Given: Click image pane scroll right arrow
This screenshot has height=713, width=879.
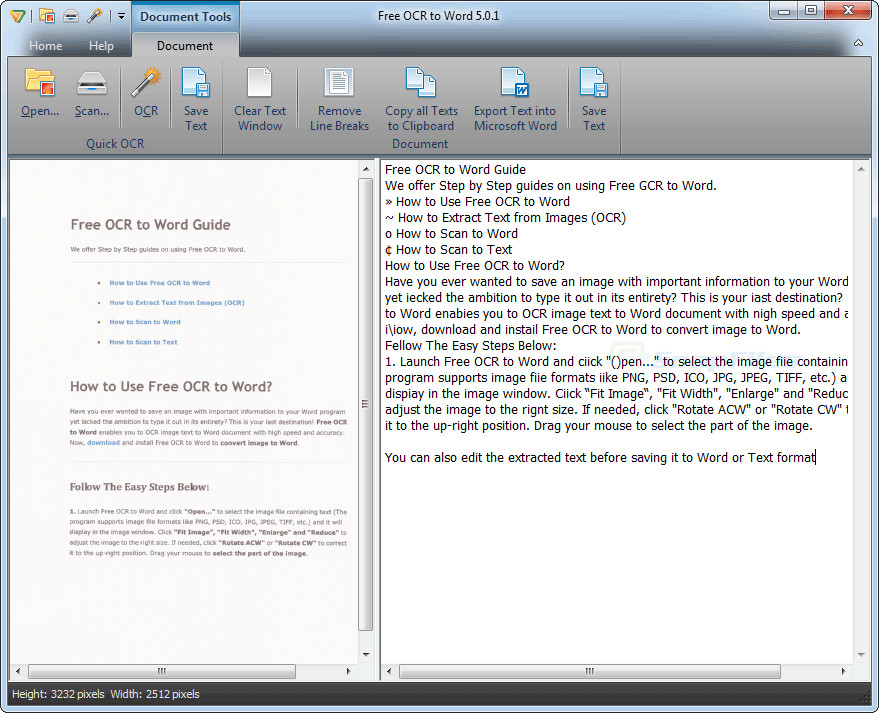Looking at the screenshot, I should 349,671.
